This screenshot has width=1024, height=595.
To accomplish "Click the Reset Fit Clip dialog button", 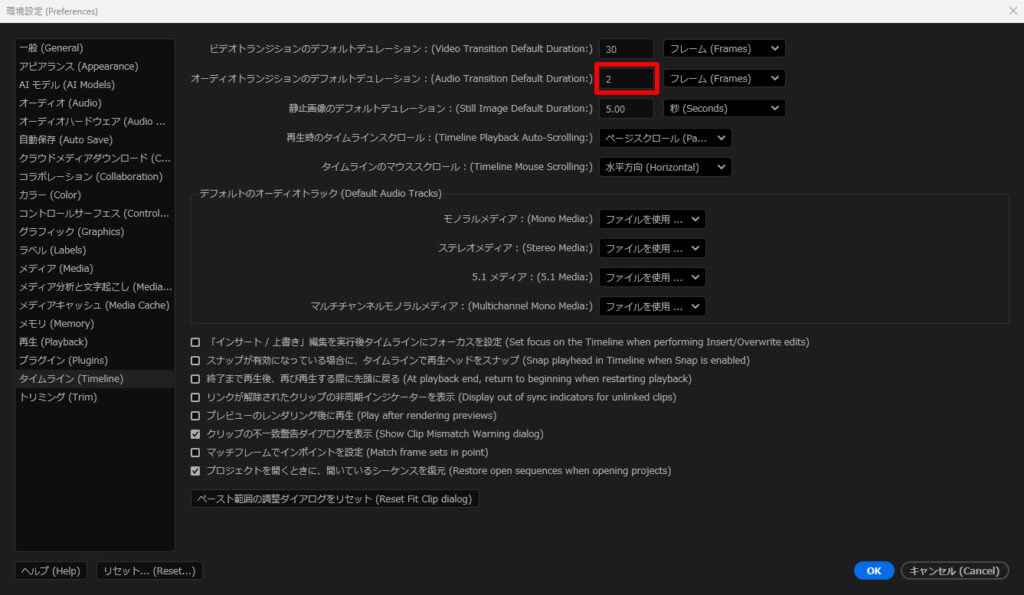I will coord(334,499).
